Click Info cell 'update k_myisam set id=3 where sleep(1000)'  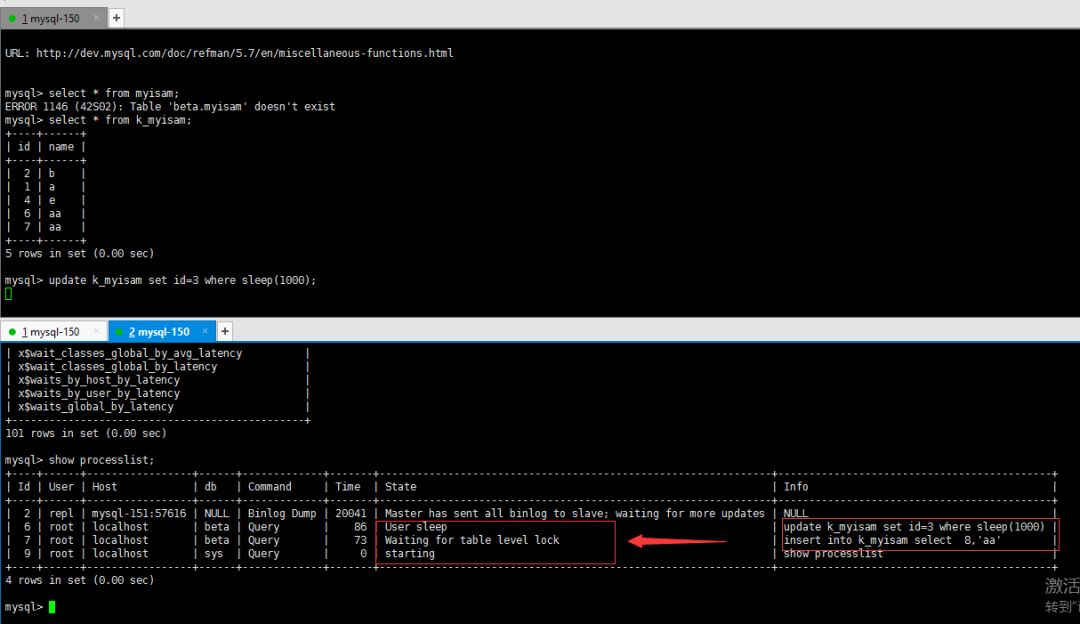[914, 527]
